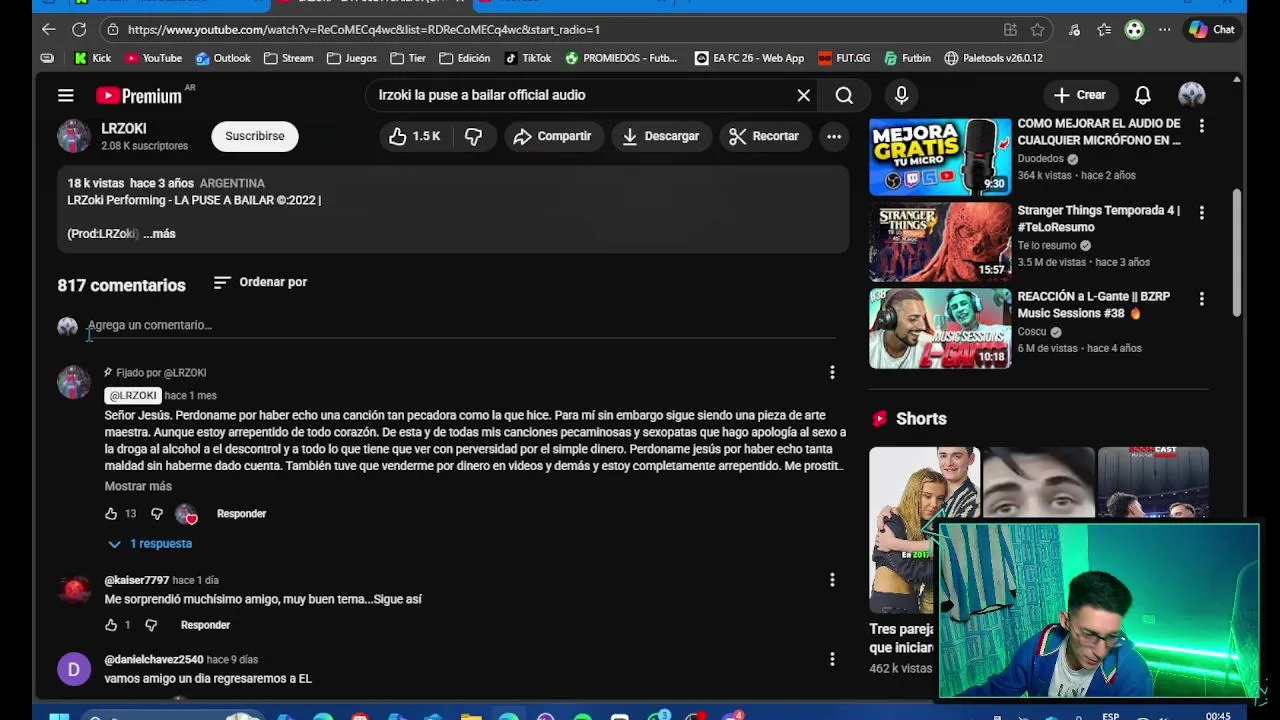Like the pinned comment with 13 likes
This screenshot has height=720, width=1280.
click(x=111, y=513)
